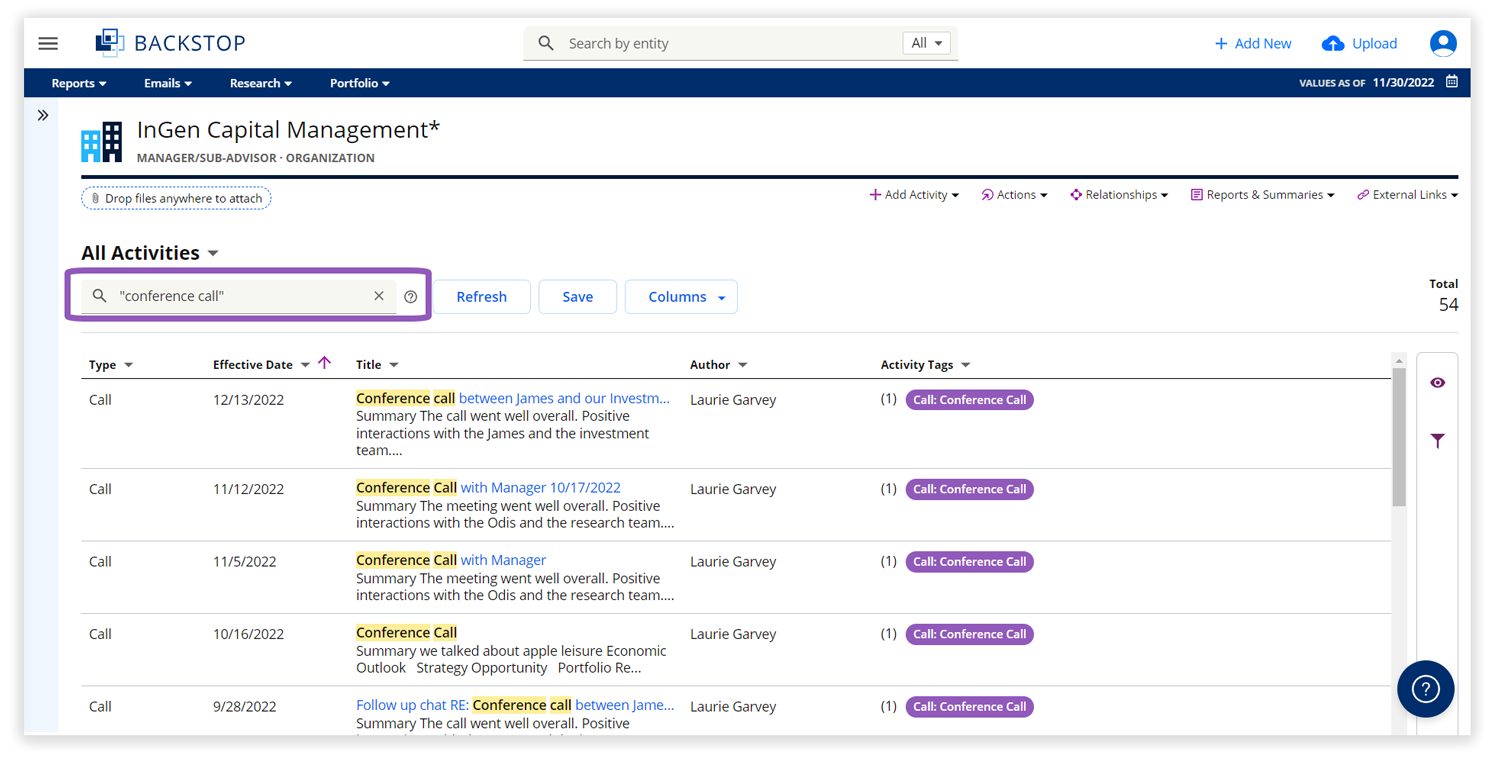The image size is (1500, 763).
Task: Click the Effective Date sort arrow
Action: [324, 363]
